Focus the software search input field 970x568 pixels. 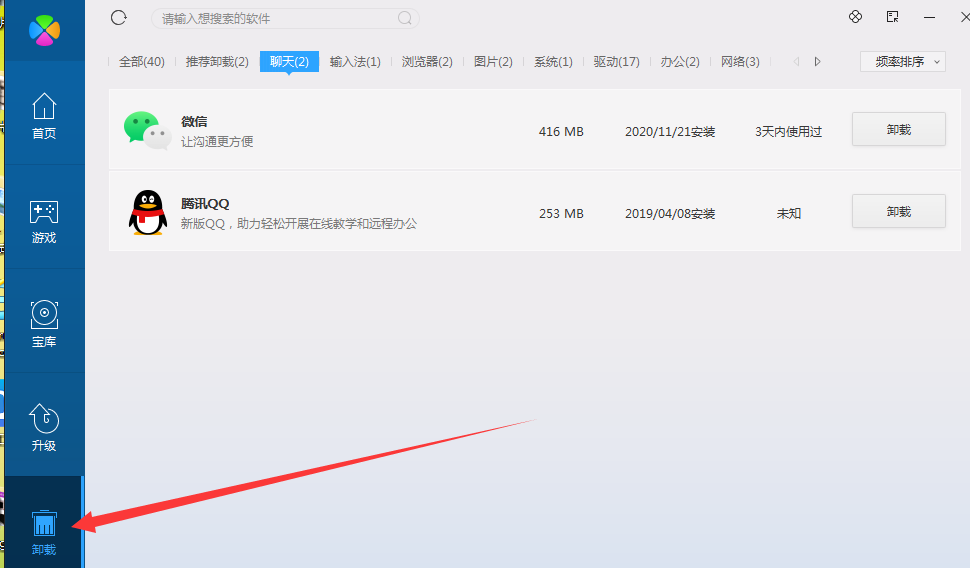click(285, 19)
